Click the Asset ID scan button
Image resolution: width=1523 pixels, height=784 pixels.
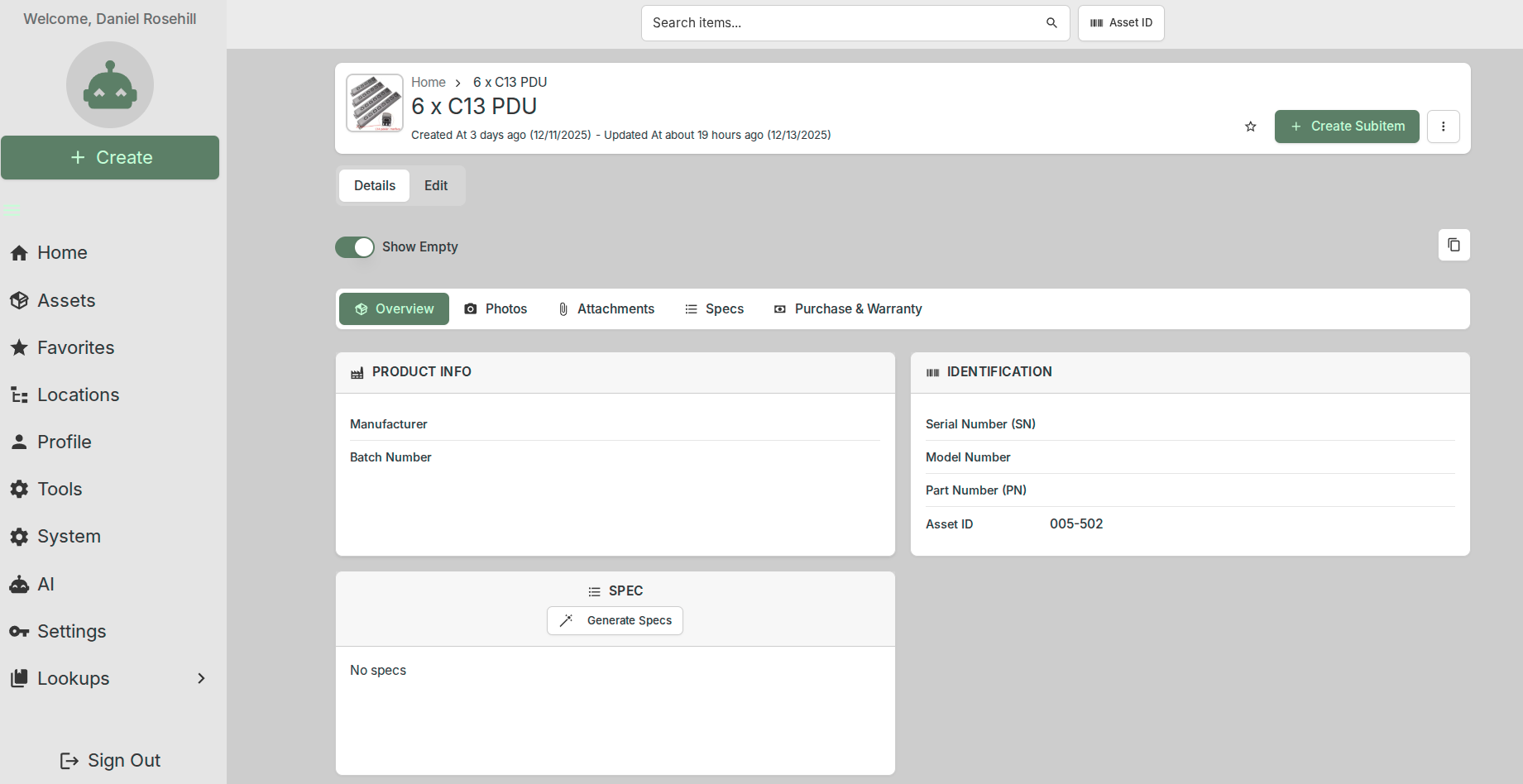(1121, 23)
